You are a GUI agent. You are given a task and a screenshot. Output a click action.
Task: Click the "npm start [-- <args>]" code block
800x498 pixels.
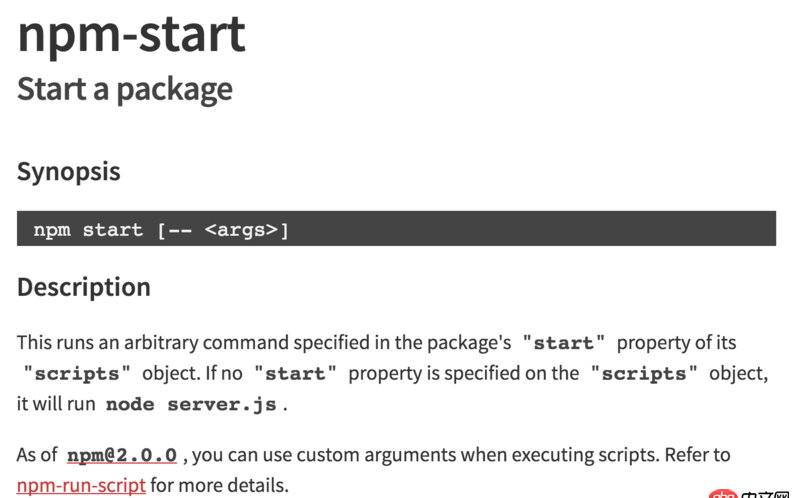pos(396,229)
